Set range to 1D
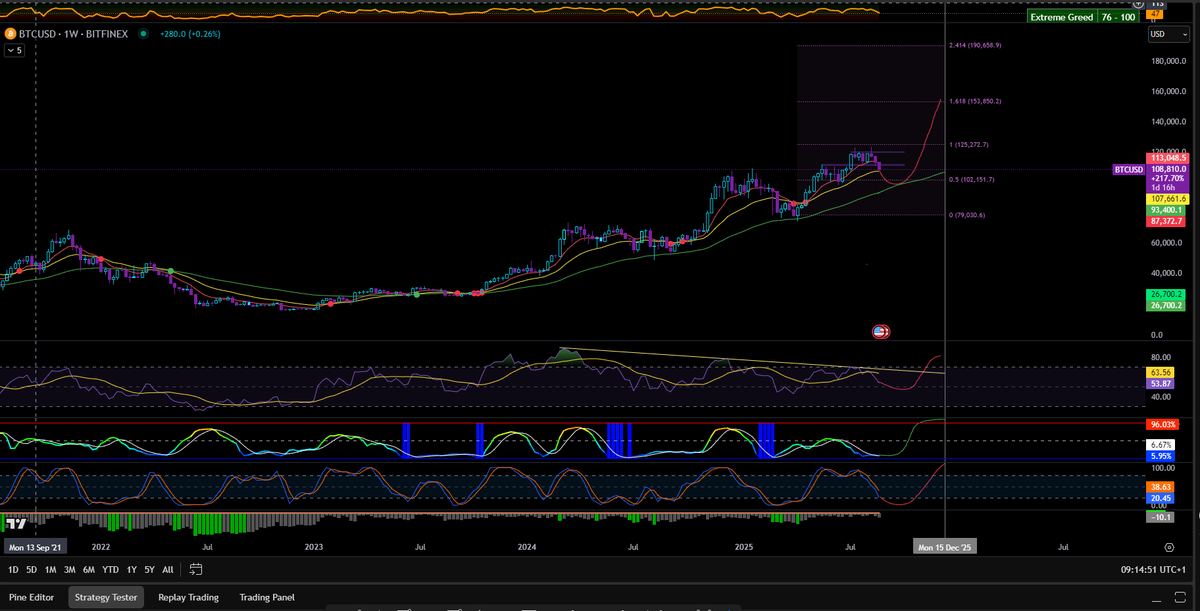 click(x=14, y=569)
